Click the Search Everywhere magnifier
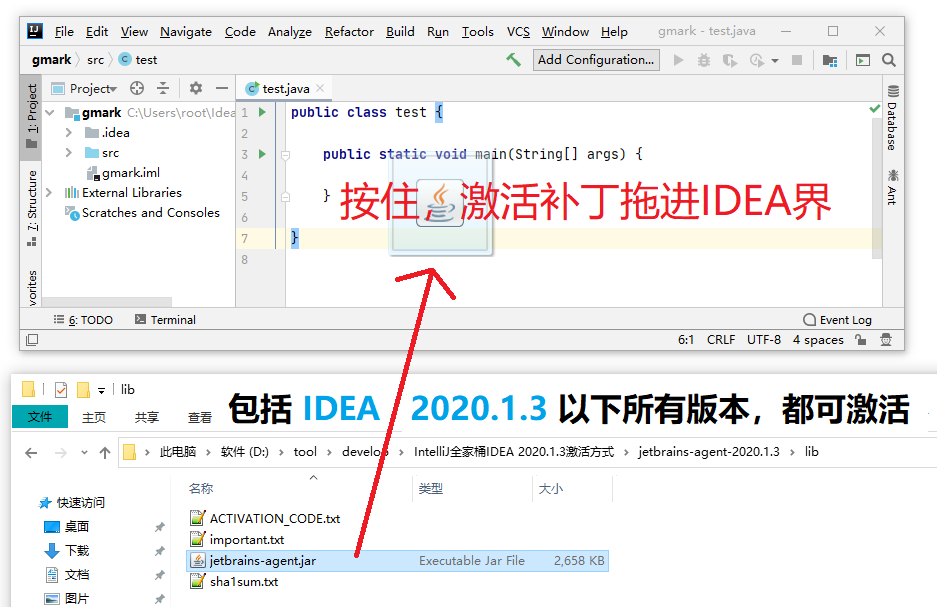Viewport: 937px width, 607px height. pyautogui.click(x=889, y=60)
